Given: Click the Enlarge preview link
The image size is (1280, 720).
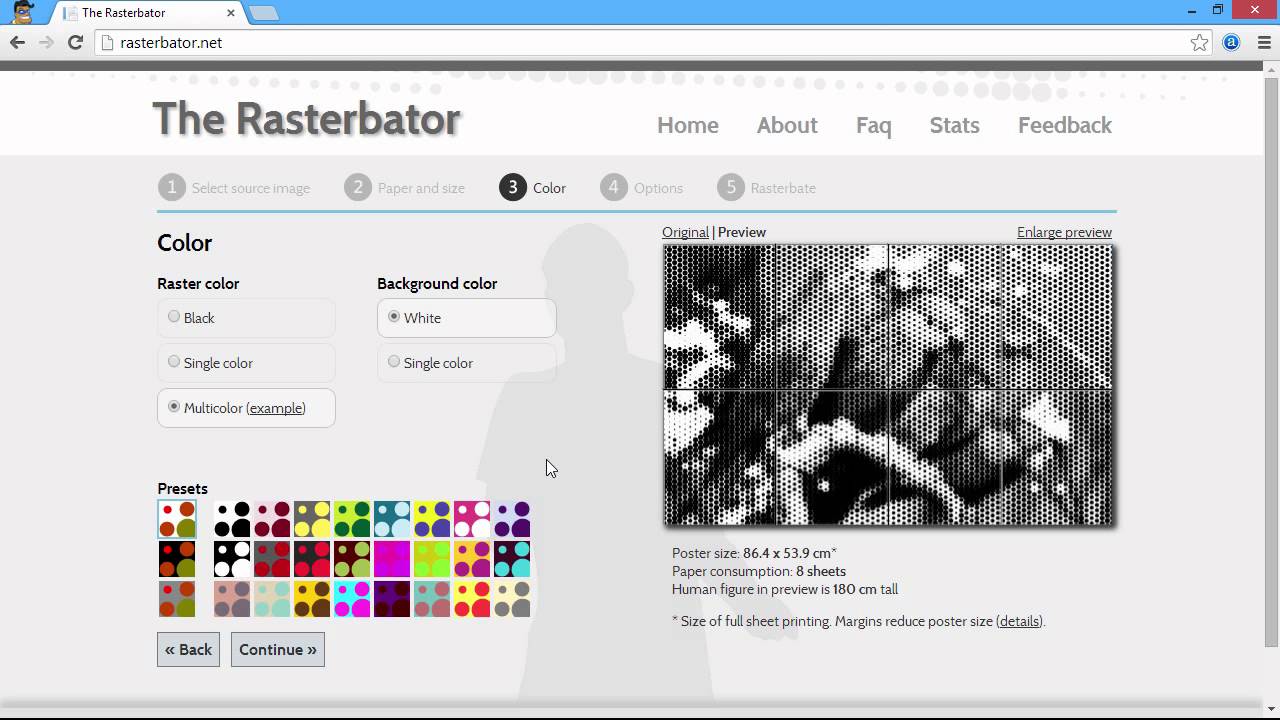Looking at the screenshot, I should pyautogui.click(x=1064, y=232).
